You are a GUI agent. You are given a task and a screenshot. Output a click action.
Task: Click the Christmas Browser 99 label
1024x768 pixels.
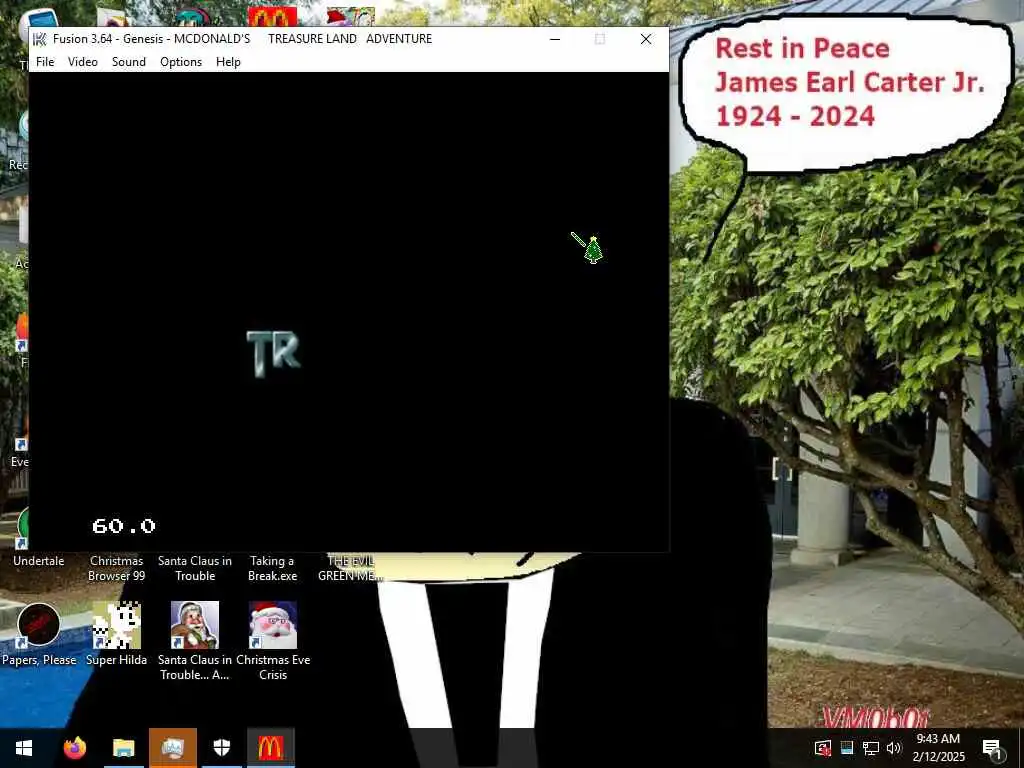[x=116, y=568]
